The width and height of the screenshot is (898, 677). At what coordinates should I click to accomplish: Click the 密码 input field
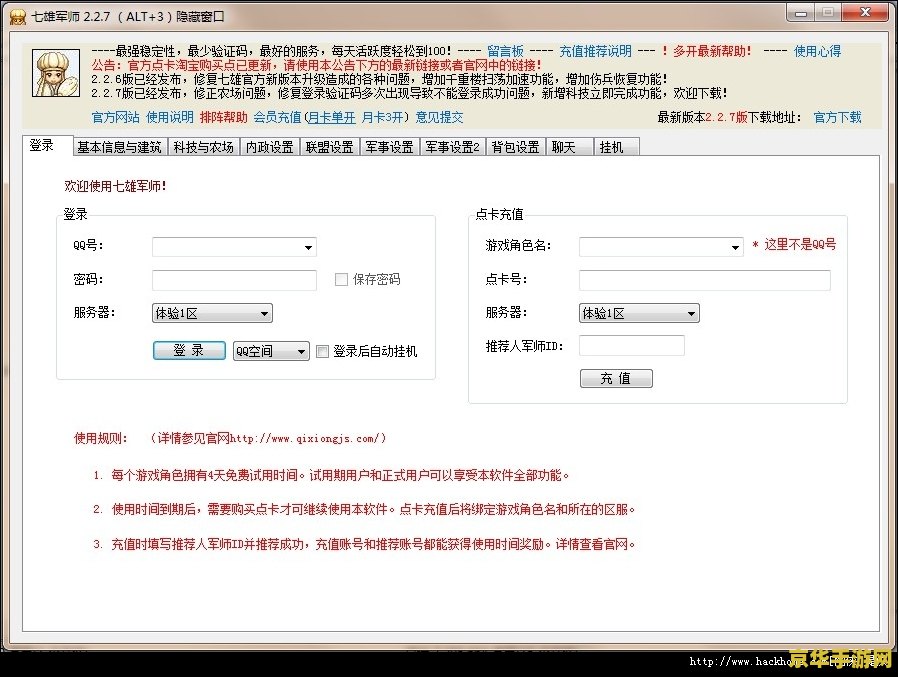pyautogui.click(x=234, y=280)
